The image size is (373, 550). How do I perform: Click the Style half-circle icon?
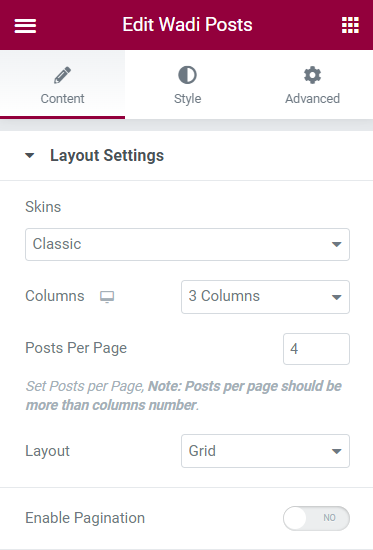click(x=187, y=75)
